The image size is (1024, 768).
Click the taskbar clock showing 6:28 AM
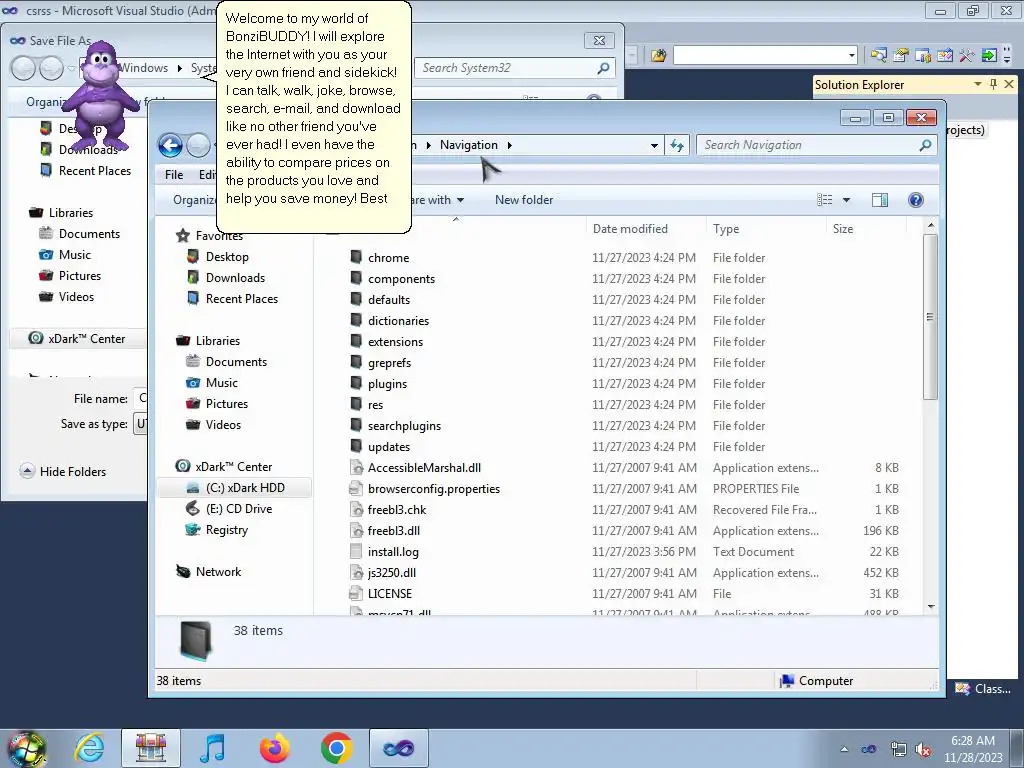973,749
